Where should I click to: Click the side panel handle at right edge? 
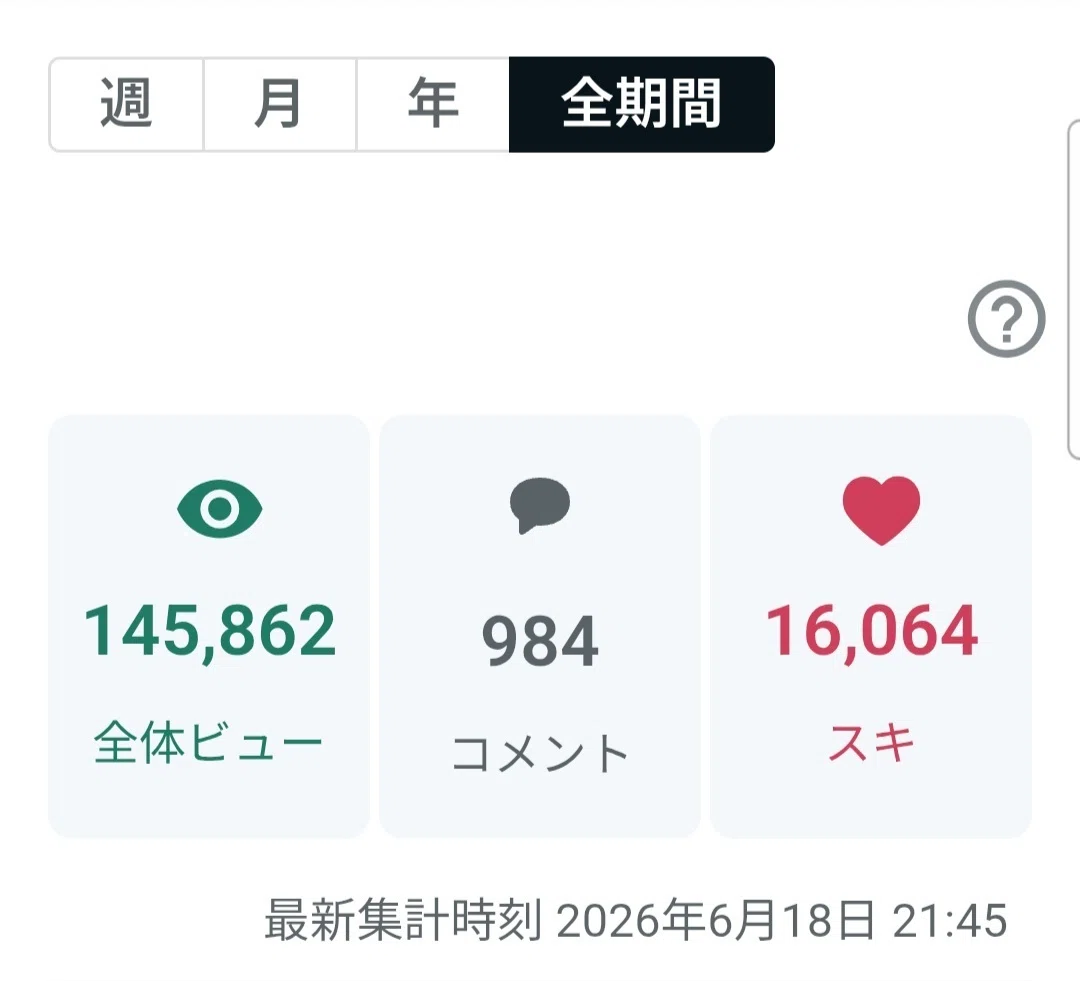(x=1073, y=289)
